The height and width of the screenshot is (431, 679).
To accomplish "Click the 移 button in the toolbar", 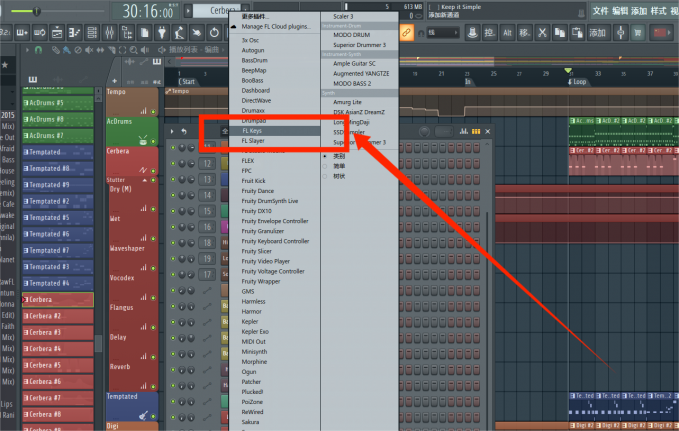I will [524, 32].
